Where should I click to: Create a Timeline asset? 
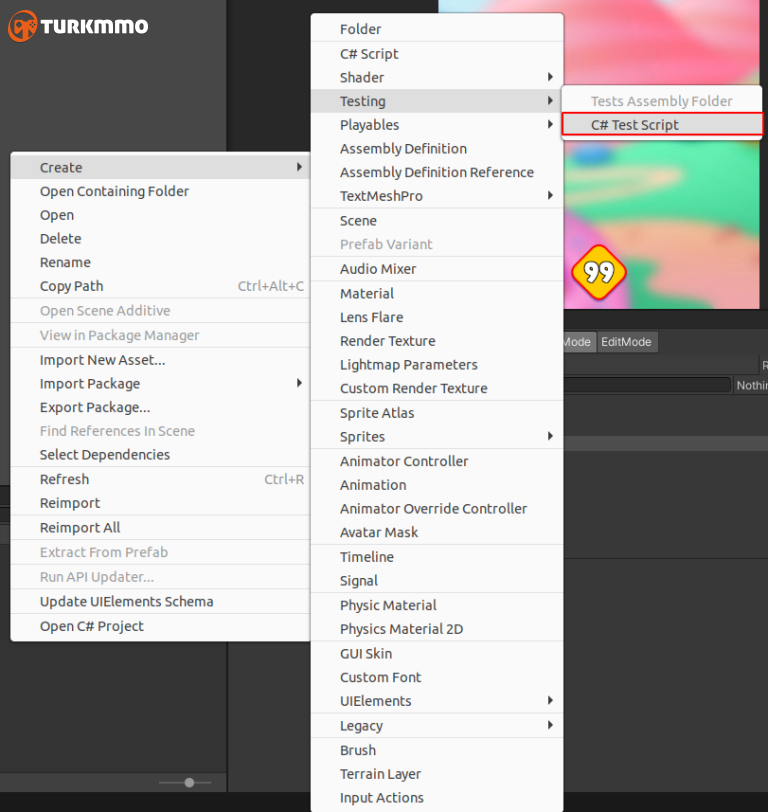click(437, 557)
